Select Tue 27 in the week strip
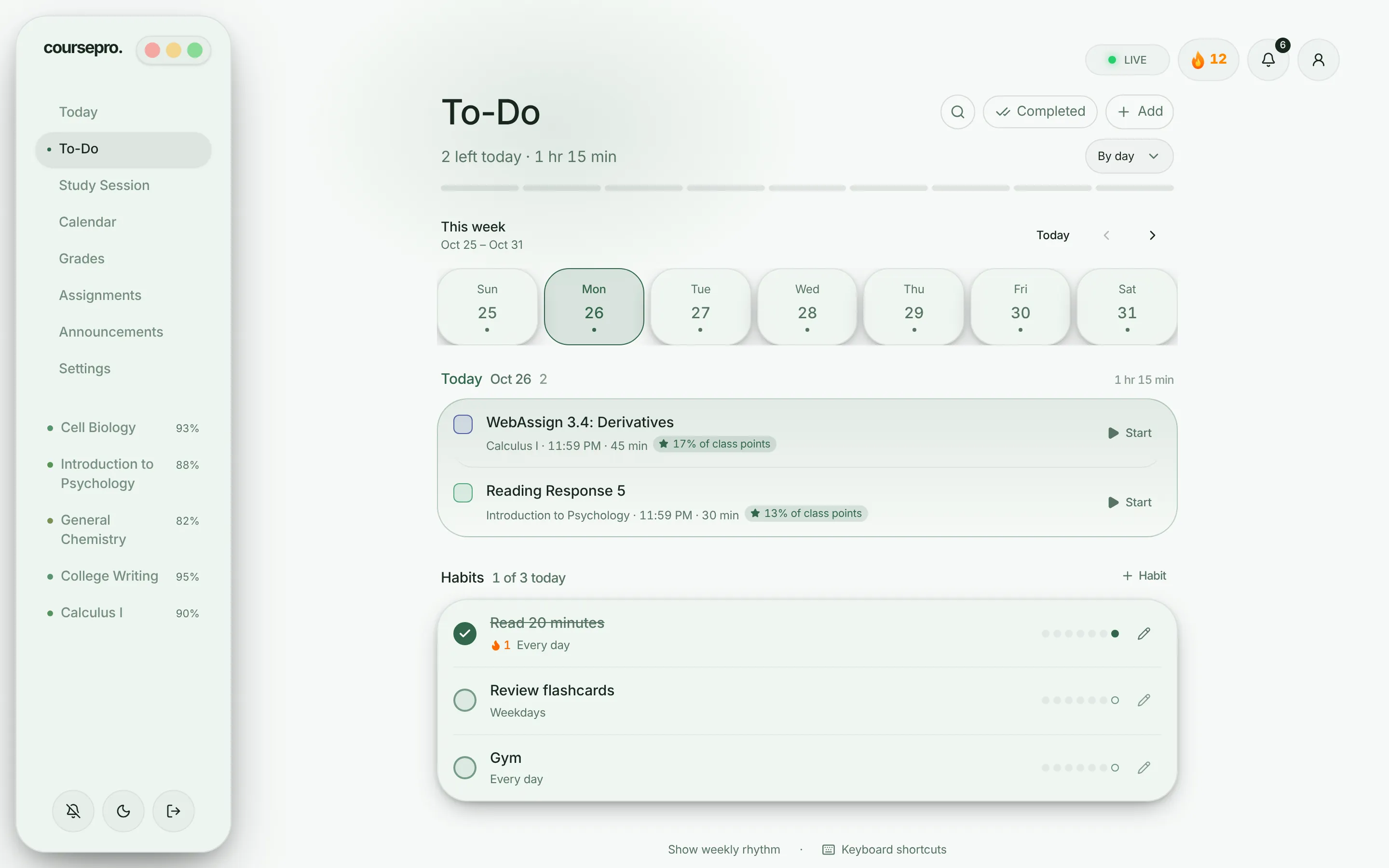Screen dimensions: 1389x868 tap(700, 307)
